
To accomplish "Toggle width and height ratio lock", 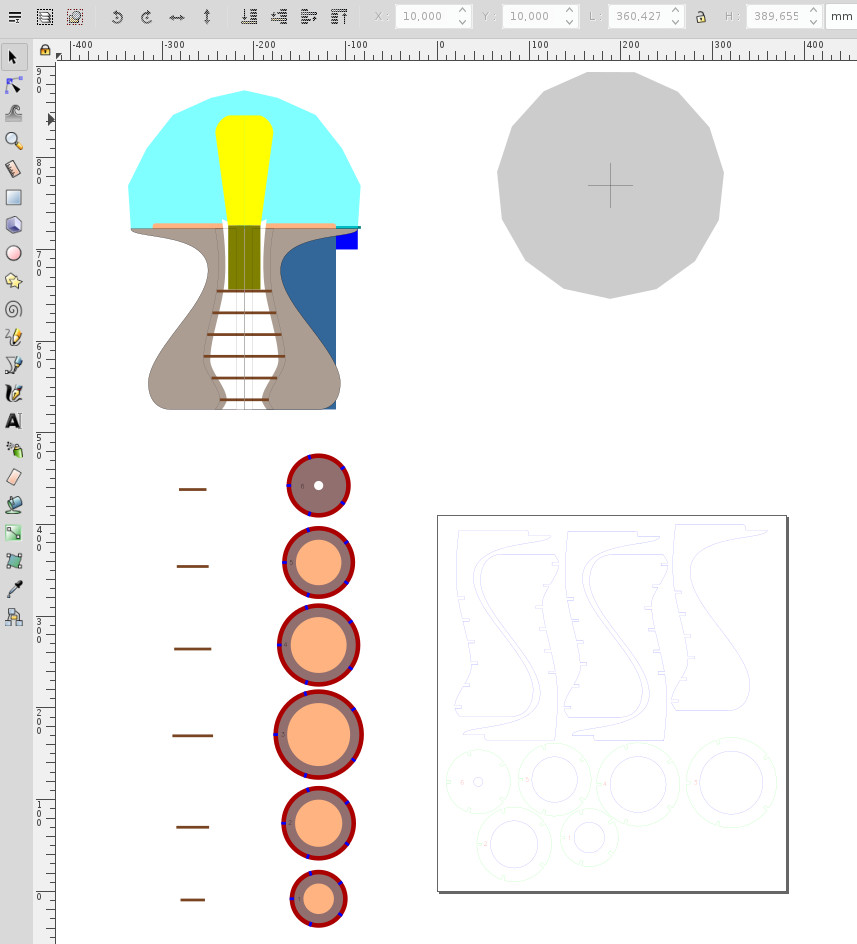I will click(700, 17).
